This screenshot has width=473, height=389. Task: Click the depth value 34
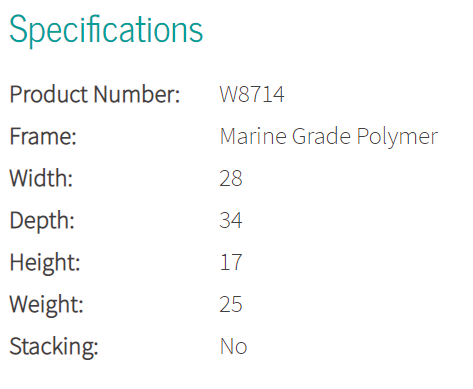231,220
